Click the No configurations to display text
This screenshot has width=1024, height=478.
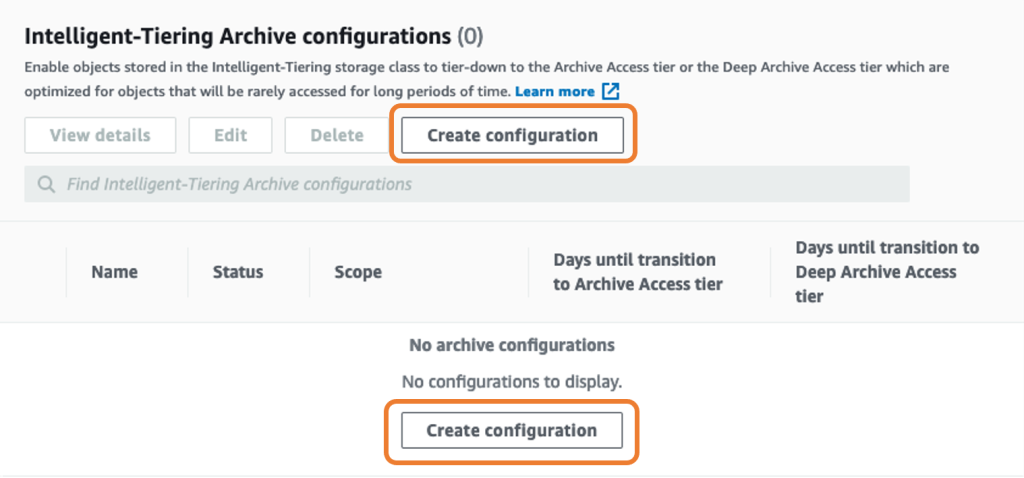(x=512, y=382)
